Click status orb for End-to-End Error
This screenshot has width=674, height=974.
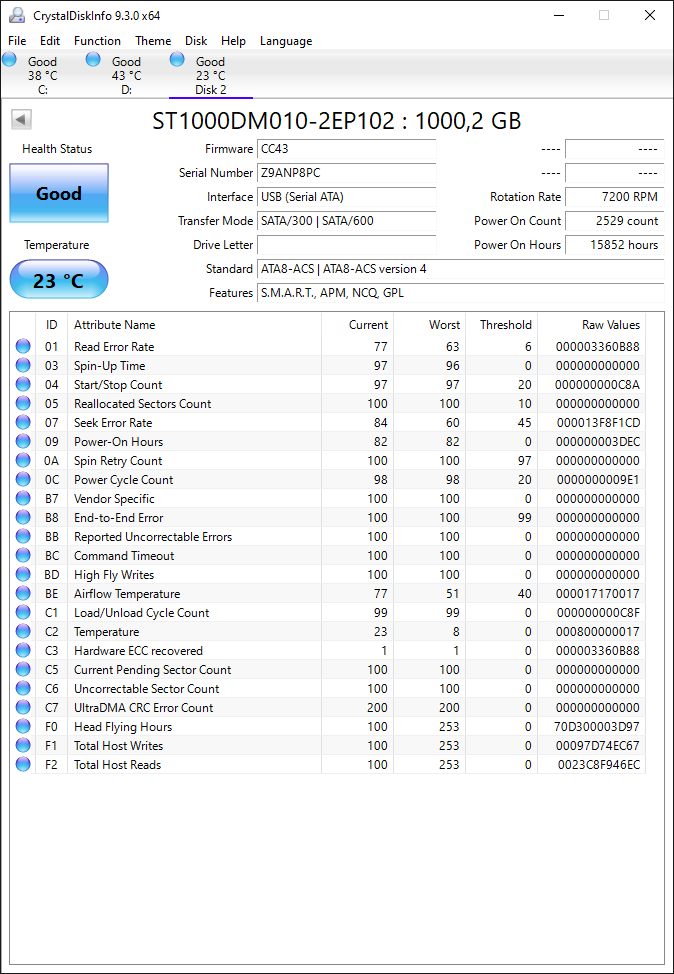pos(23,517)
